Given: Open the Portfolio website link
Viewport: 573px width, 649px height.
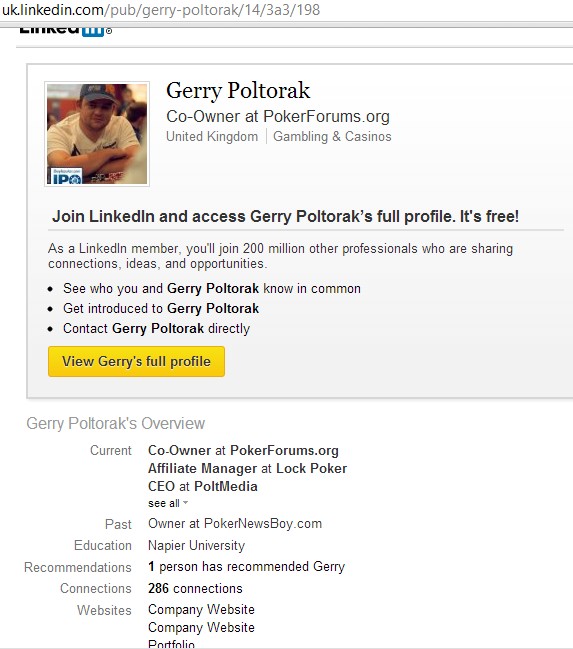Looking at the screenshot, I should click(x=171, y=644).
